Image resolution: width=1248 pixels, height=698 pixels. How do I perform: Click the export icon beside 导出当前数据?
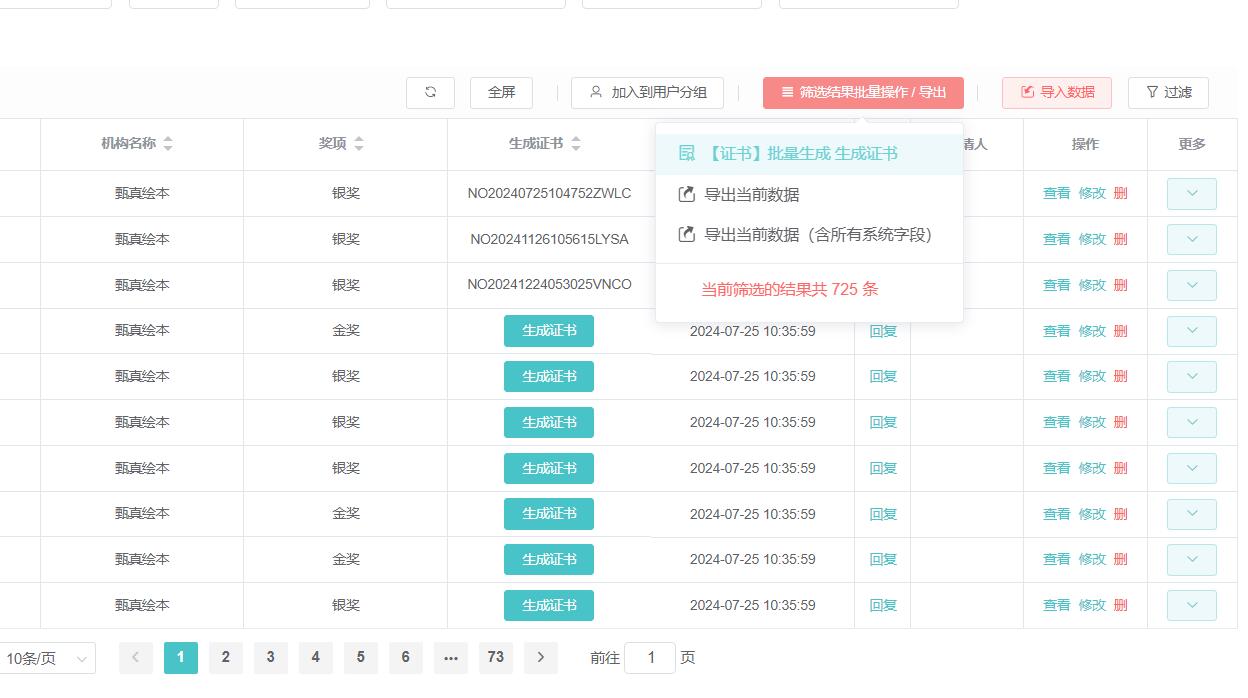coord(686,194)
